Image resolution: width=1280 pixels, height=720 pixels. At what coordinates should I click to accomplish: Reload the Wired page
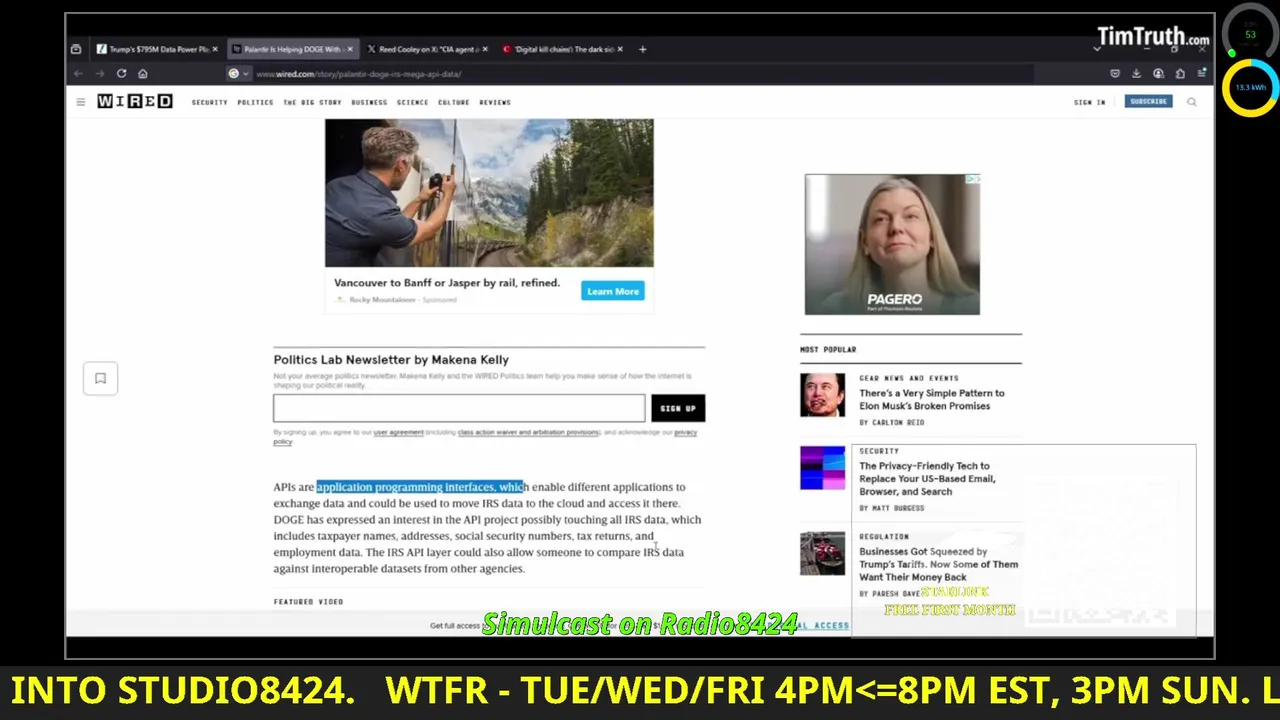coord(121,74)
